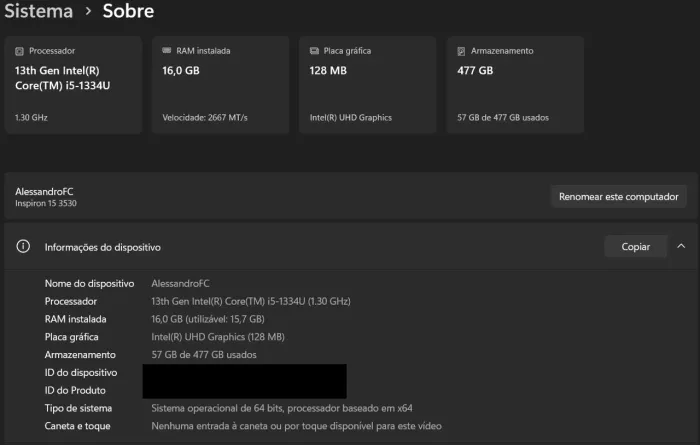The image size is (700, 445).
Task: Open the Processador summary card
Action: coord(74,85)
